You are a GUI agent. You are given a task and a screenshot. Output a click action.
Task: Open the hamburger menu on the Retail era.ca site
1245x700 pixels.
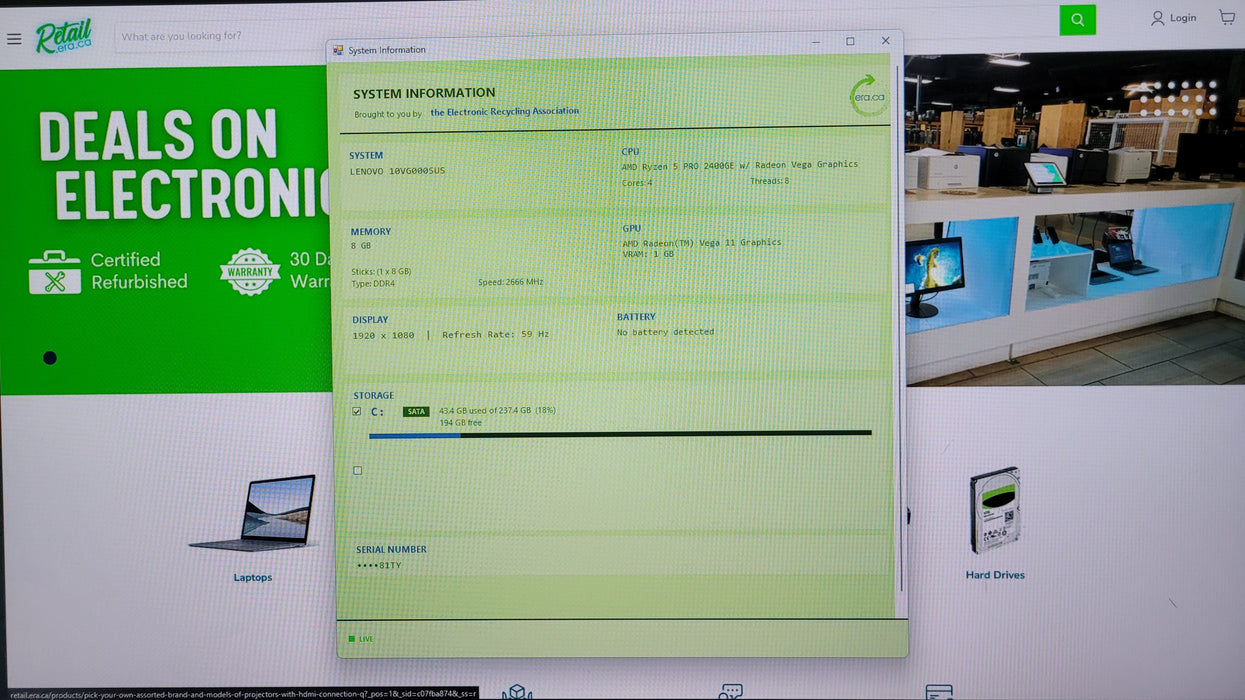click(x=14, y=39)
